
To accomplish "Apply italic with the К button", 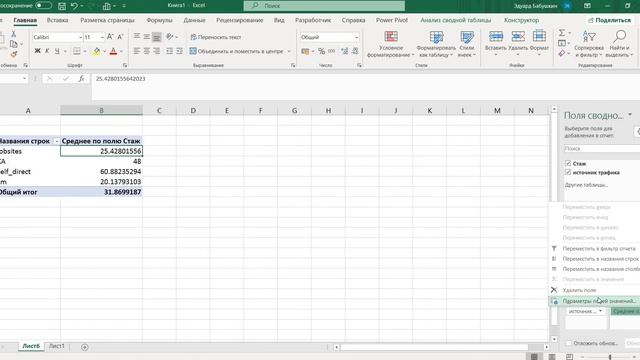I will point(47,51).
